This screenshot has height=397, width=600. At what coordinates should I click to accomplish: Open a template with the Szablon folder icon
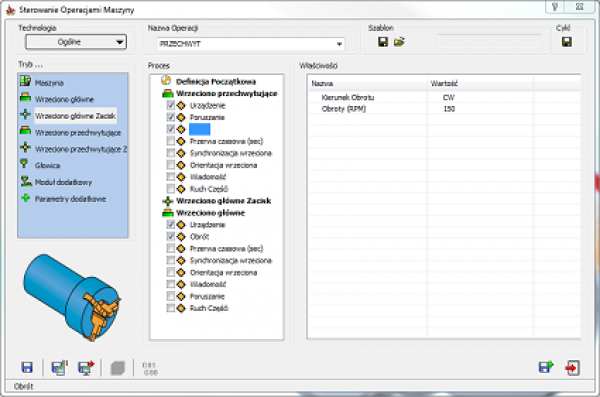coord(399,42)
